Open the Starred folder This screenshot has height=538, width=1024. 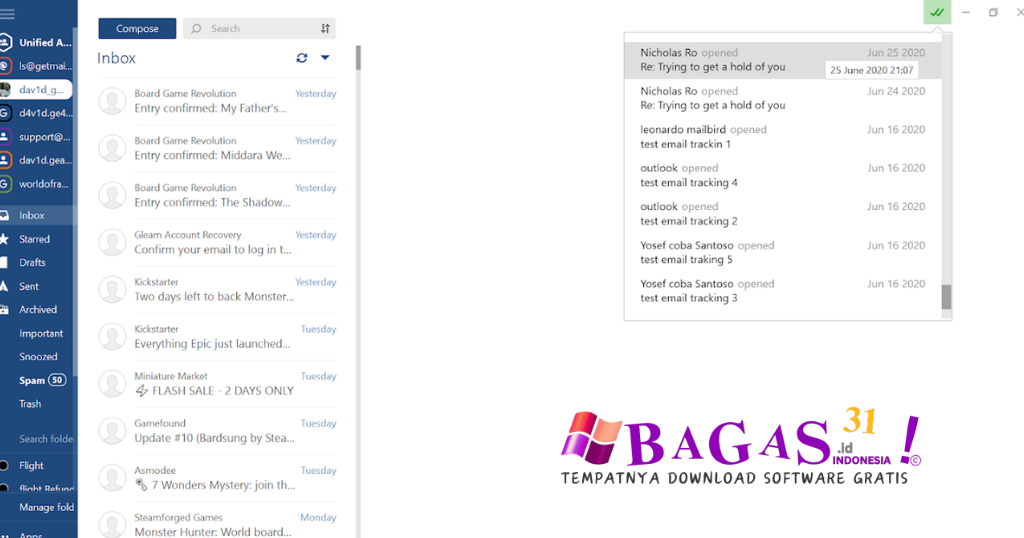39,239
